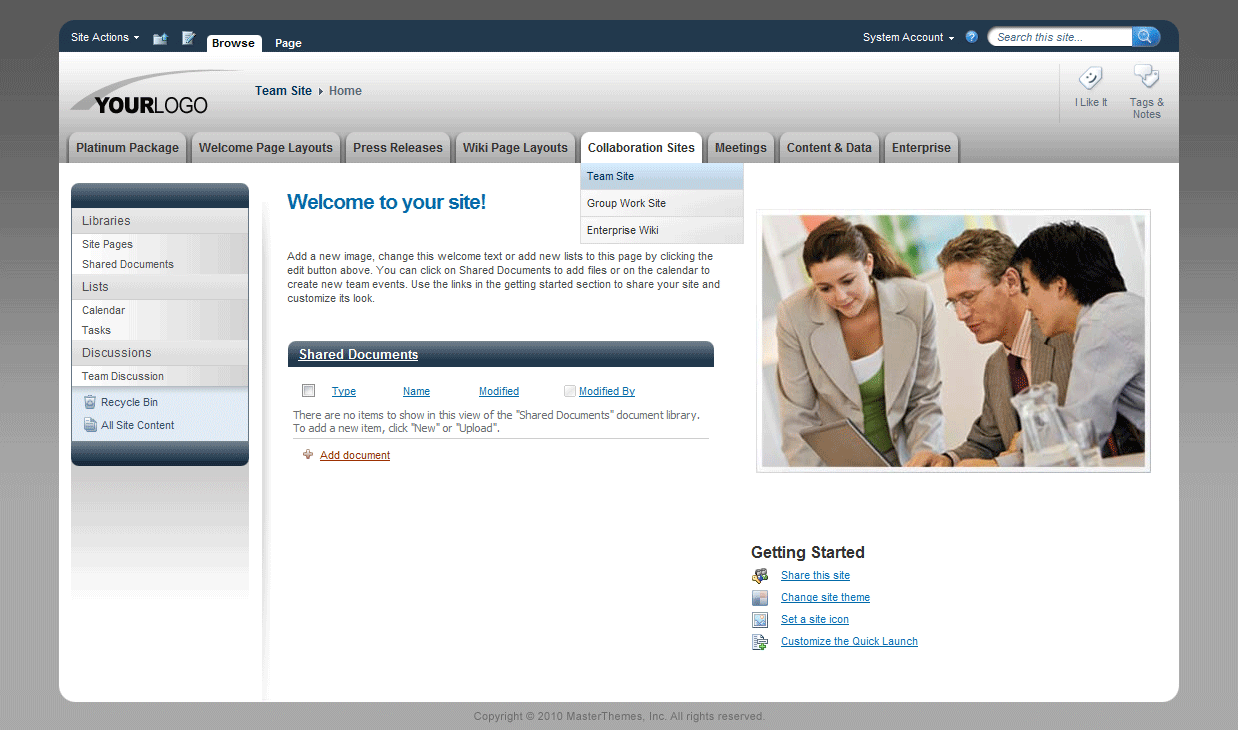Screen dimensions: 1238x730
Task: Click the Help question mark icon
Action: (x=971, y=36)
